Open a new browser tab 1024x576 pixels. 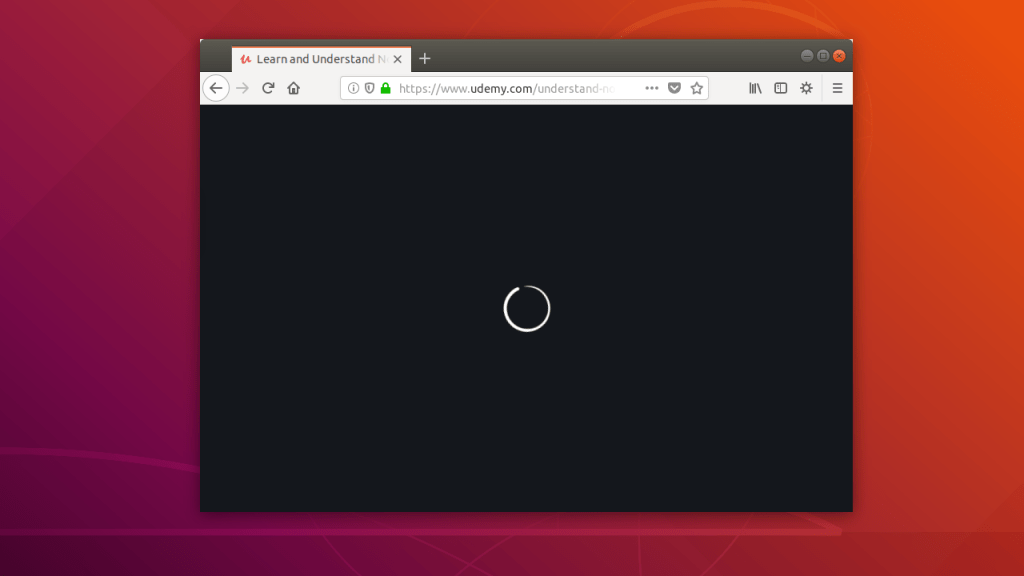(425, 58)
